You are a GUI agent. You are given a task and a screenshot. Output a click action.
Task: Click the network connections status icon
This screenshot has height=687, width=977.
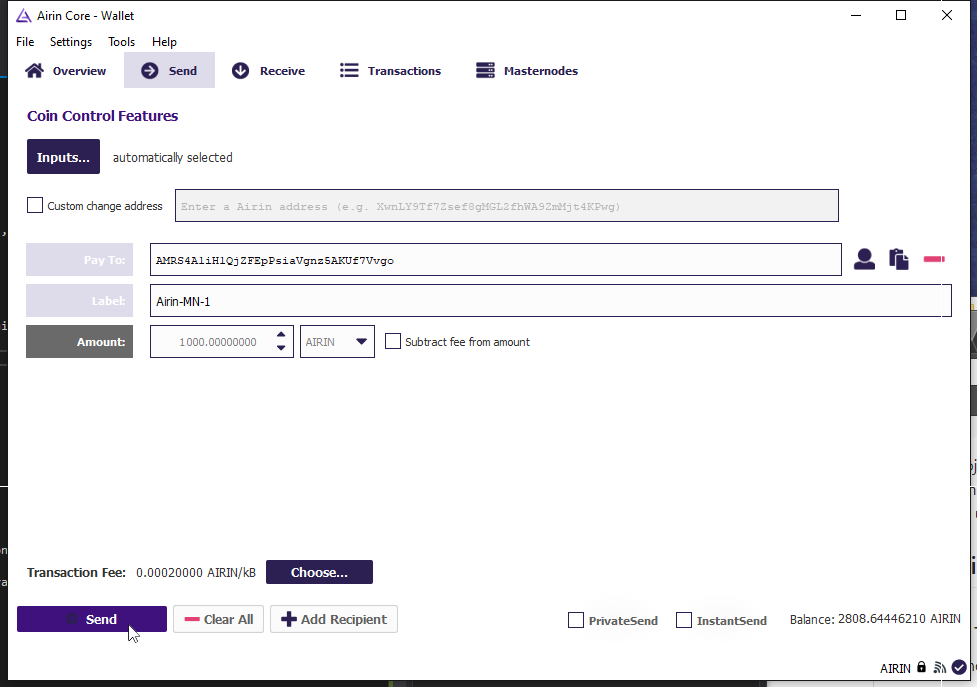point(940,668)
